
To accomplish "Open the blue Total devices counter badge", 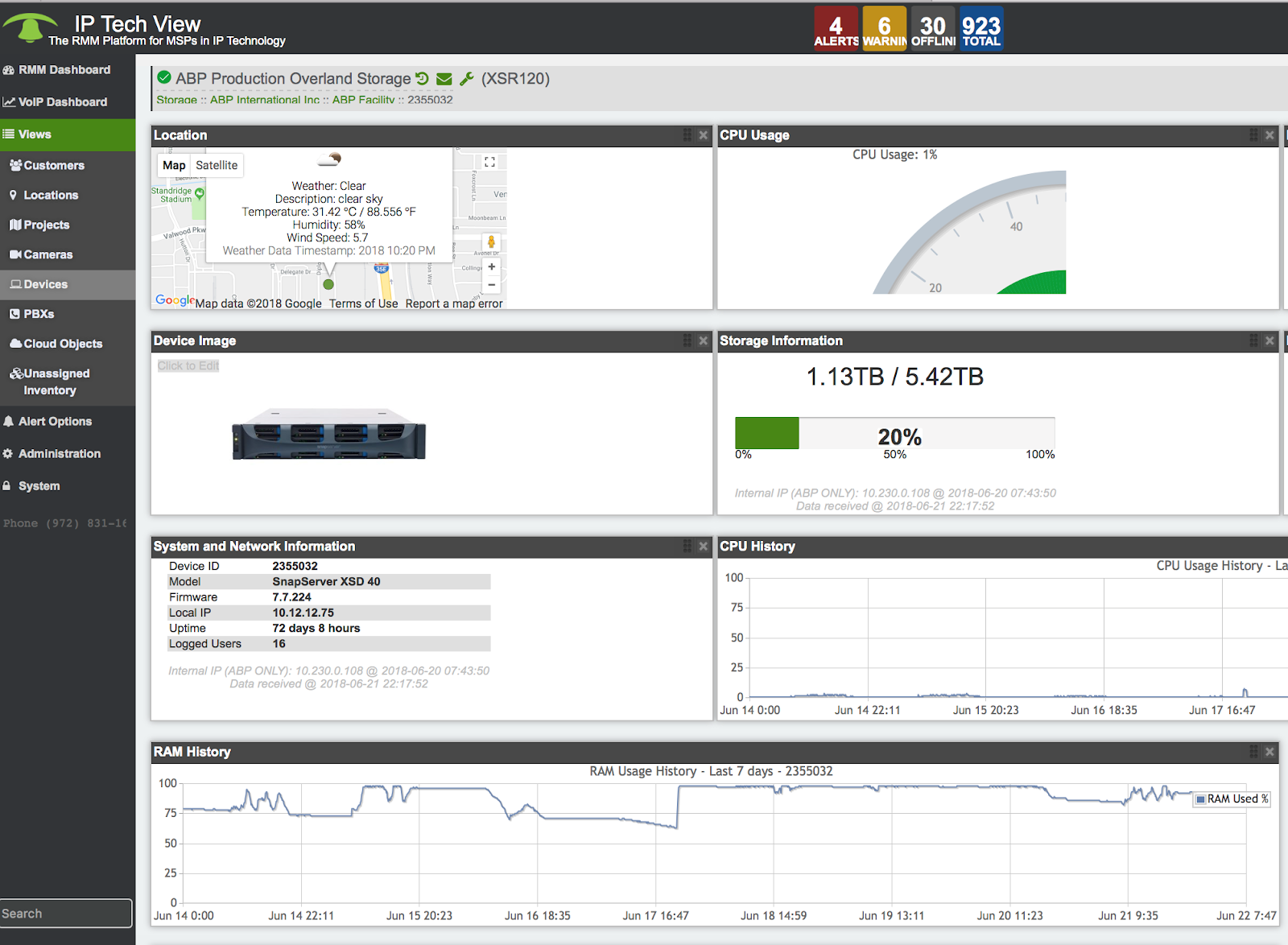I will [980, 28].
